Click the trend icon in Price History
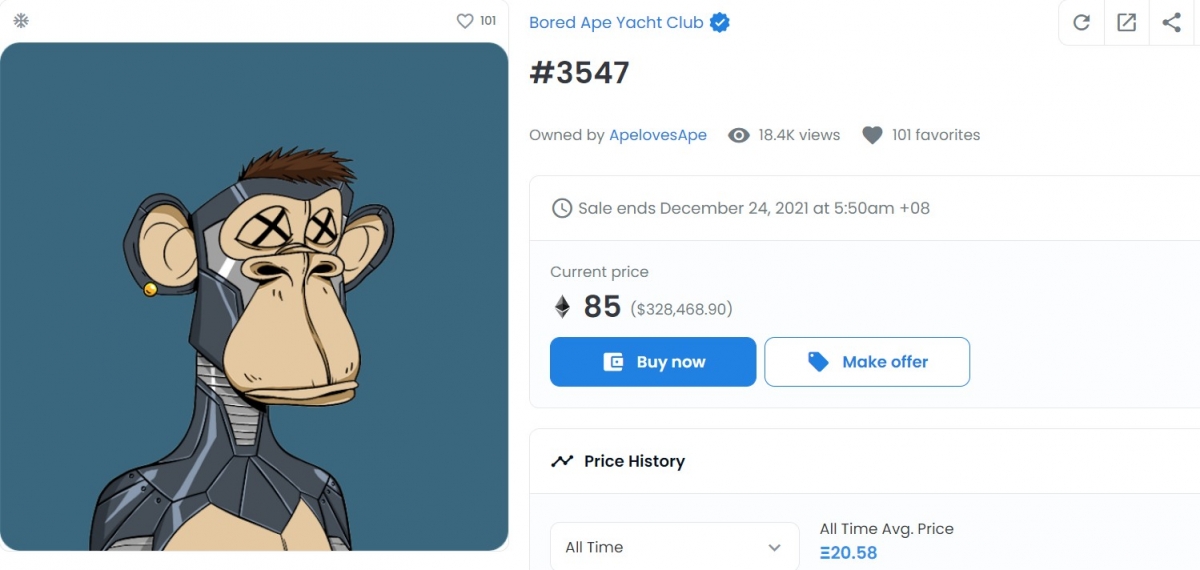This screenshot has height=570, width=1200. (562, 461)
